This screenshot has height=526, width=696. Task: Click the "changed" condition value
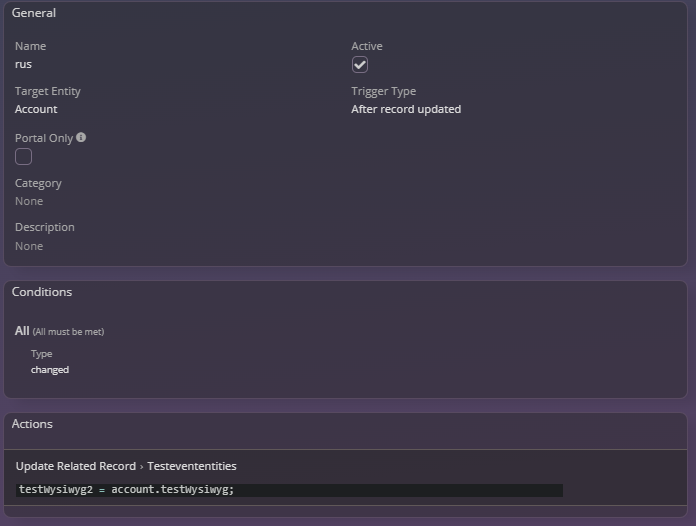pos(50,370)
